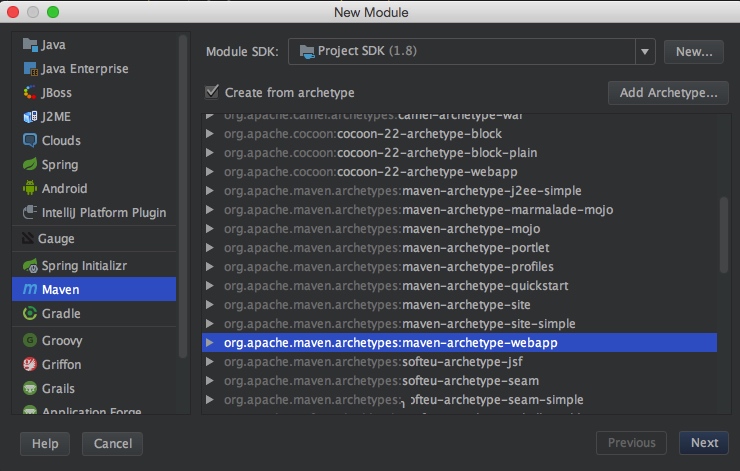Screen dimensions: 740x471
Task: Click the Next button
Action: coord(704,443)
